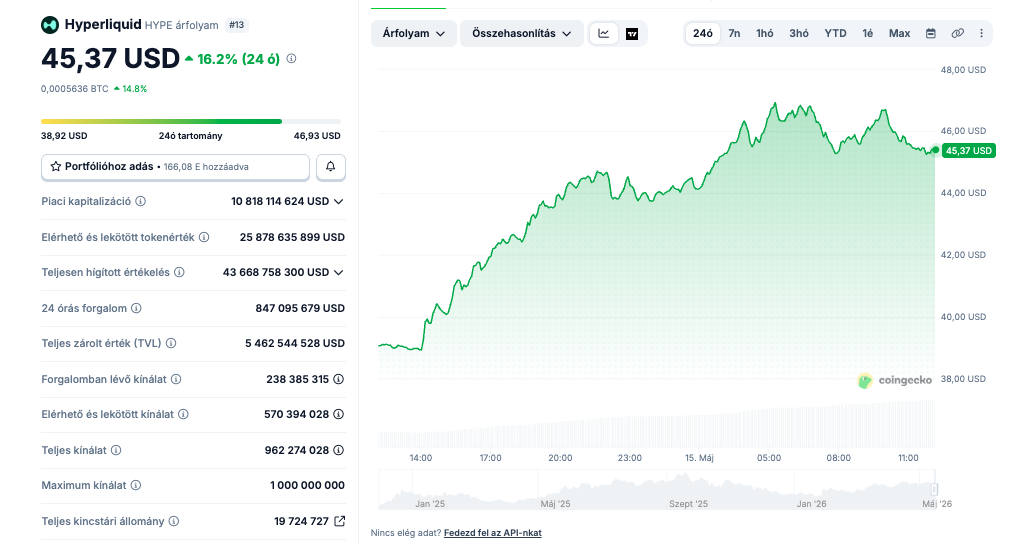The height and width of the screenshot is (544, 1034).
Task: Expand Piaci kapitalizáció value chevron
Action: point(339,201)
